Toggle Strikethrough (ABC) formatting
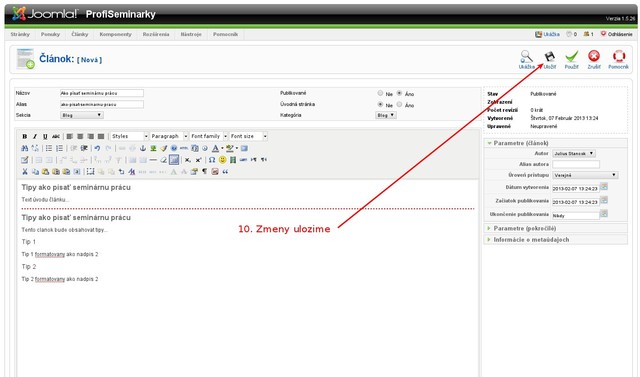Viewport: 640px width, 377px height. 56,136
